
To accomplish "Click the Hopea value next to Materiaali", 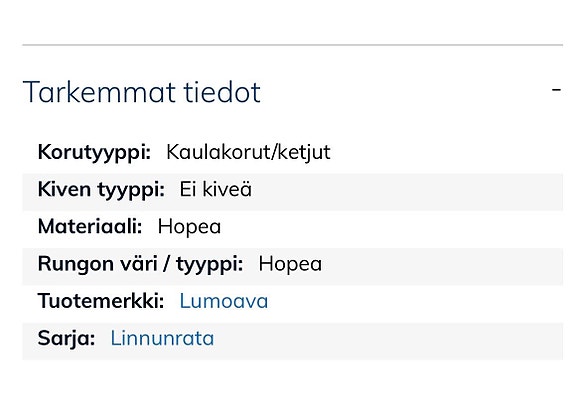I will tap(189, 227).
